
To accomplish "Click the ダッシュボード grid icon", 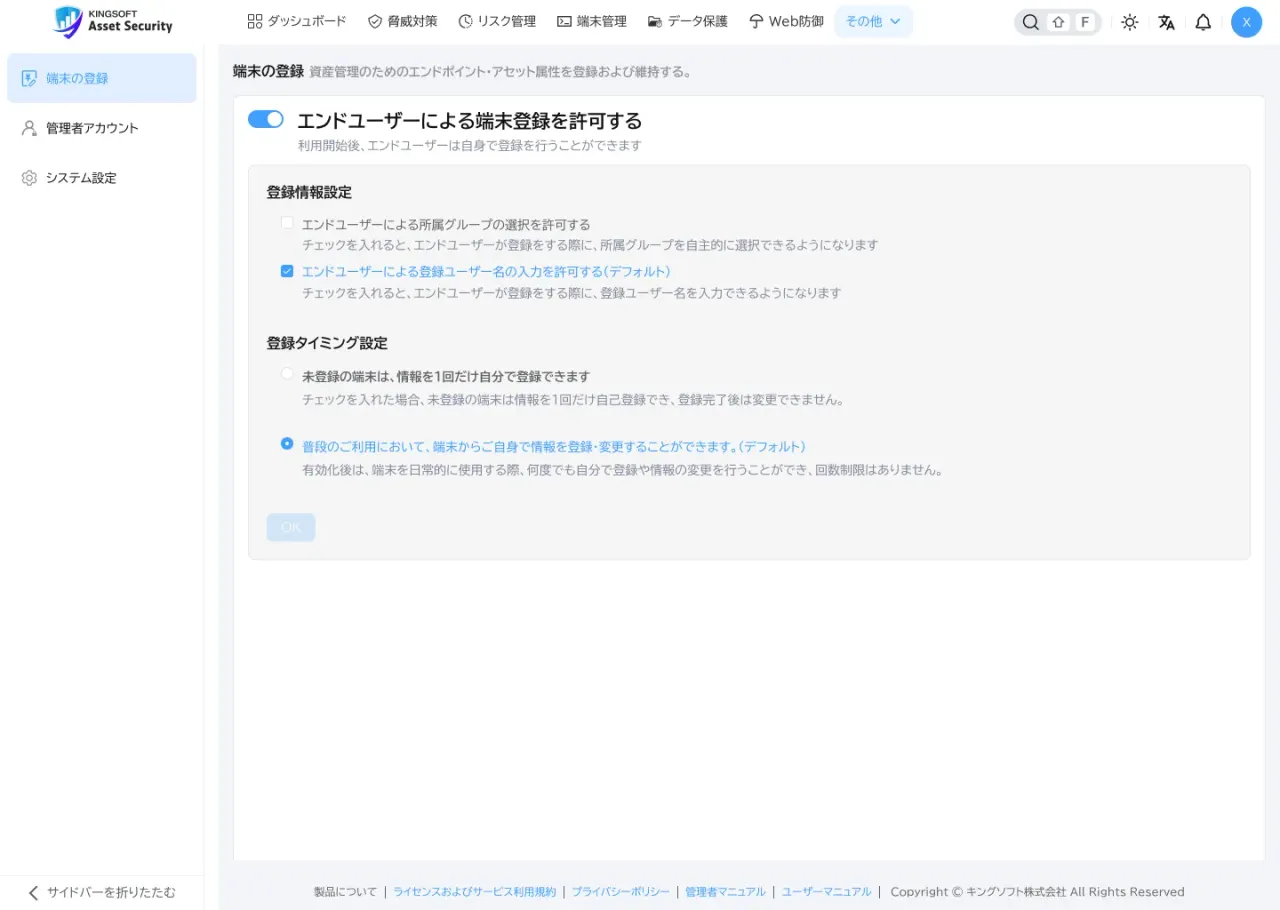I will 254,21.
